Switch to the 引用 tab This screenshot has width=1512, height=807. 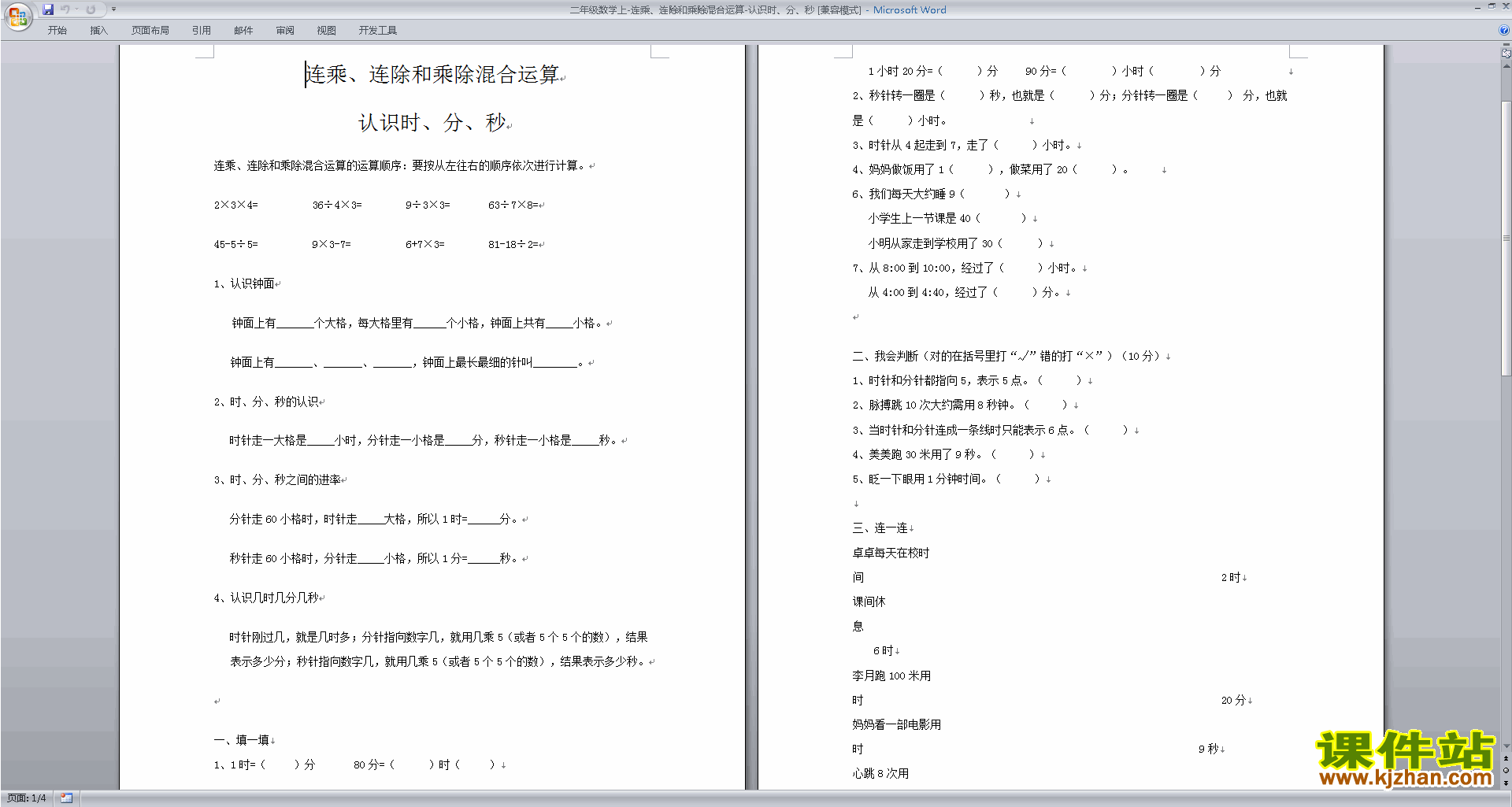pyautogui.click(x=202, y=31)
